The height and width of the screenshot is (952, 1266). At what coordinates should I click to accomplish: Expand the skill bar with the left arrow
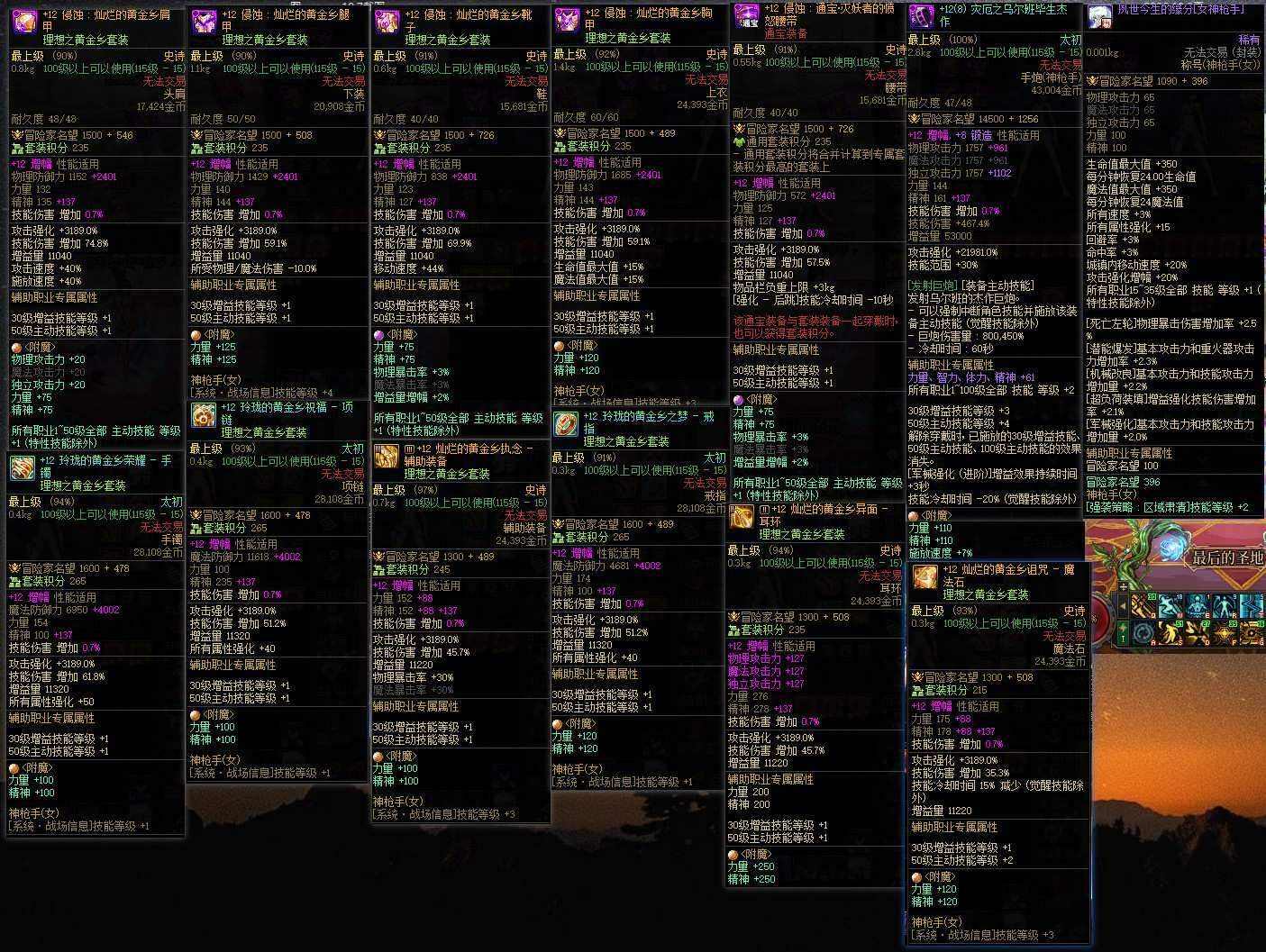tap(1124, 604)
